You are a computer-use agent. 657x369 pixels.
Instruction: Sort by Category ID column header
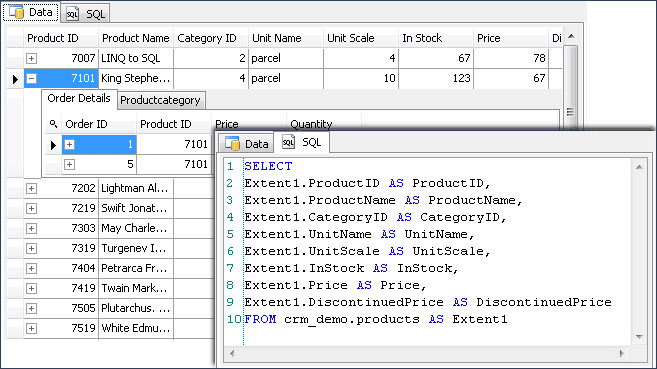pos(211,38)
